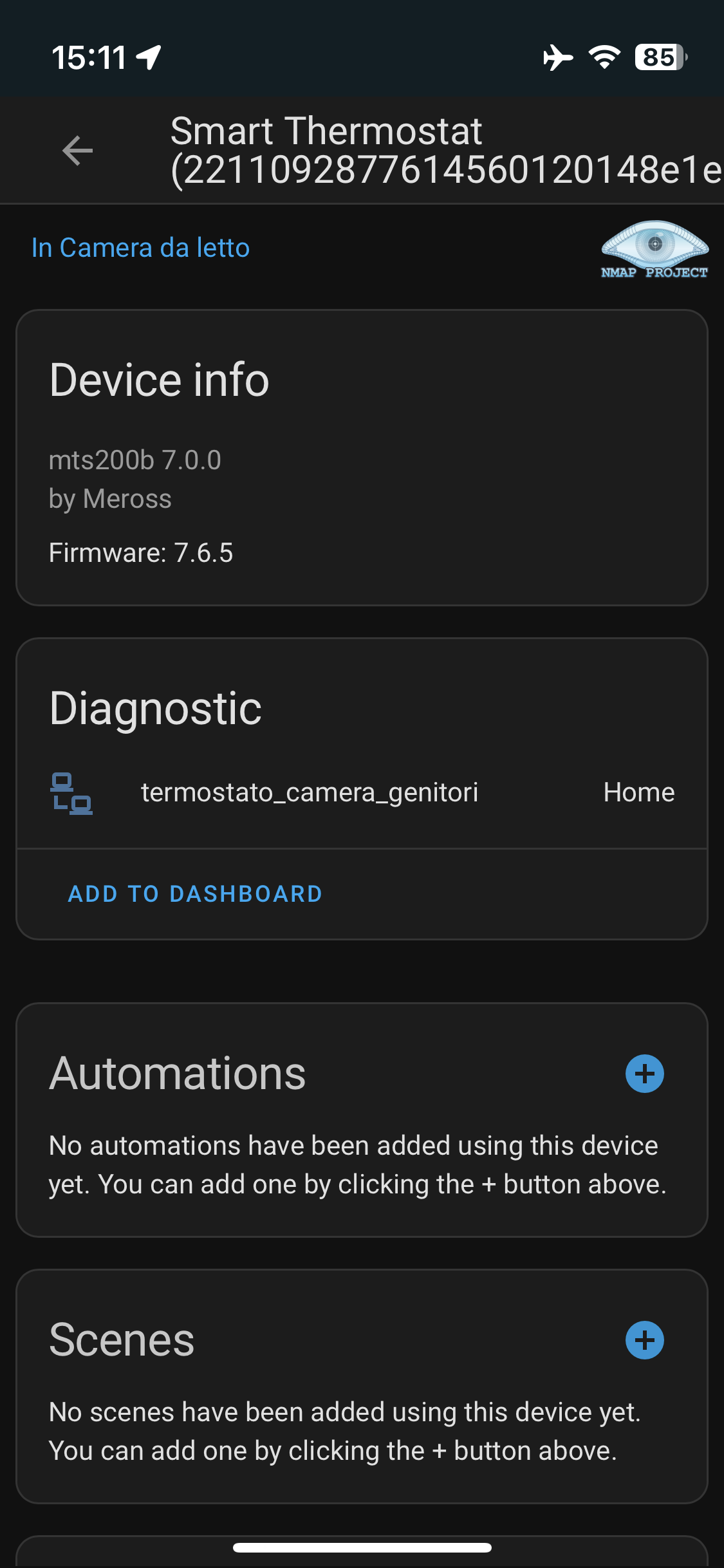Select the mts200b 7.0.0 model text
724x1568 pixels.
[136, 460]
